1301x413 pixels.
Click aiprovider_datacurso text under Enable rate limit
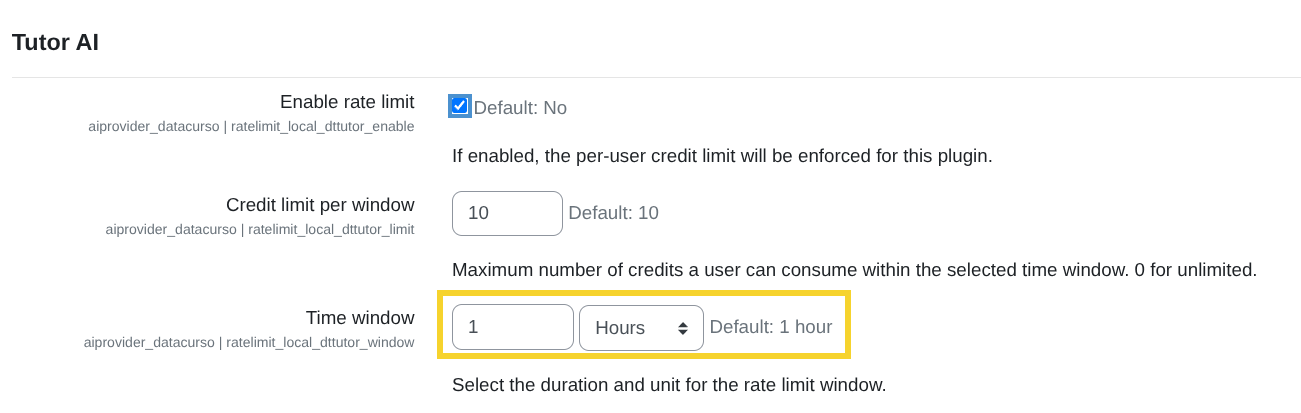click(x=153, y=127)
